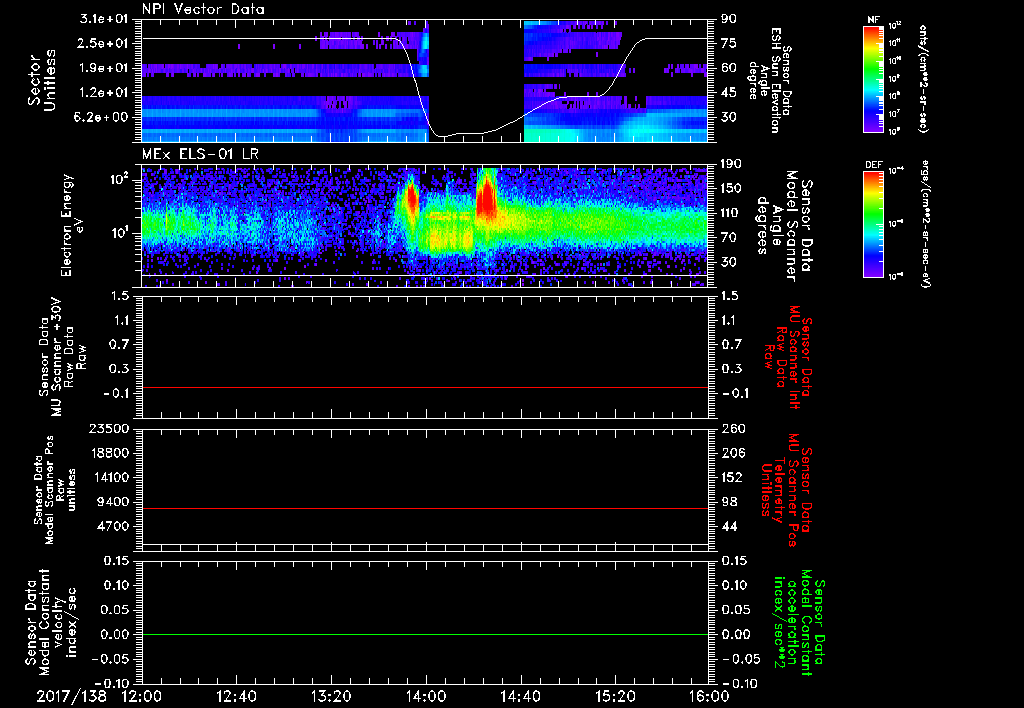Click the 110 scanner angle tick

(x=731, y=213)
